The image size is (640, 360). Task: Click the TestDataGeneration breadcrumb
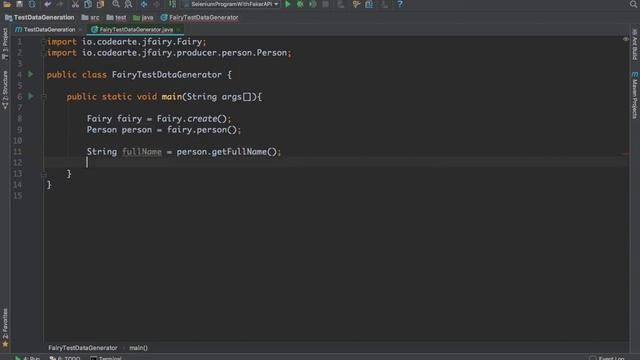(x=40, y=18)
